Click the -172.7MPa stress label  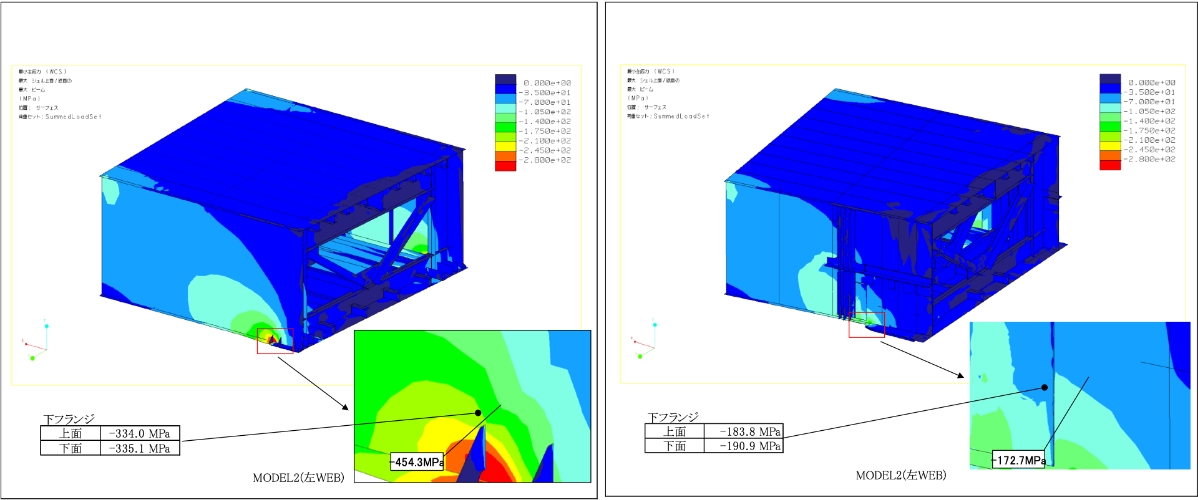coord(1019,460)
